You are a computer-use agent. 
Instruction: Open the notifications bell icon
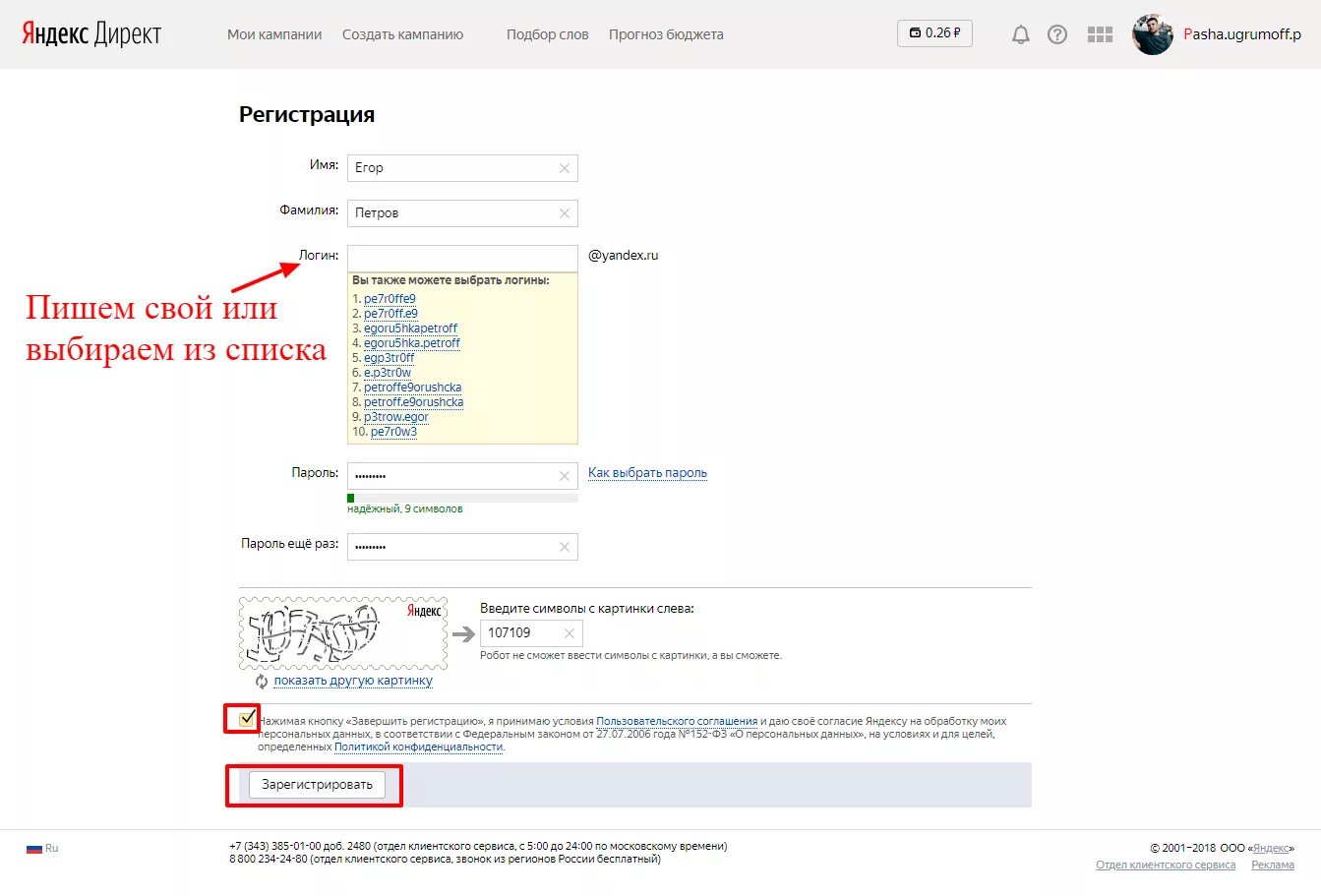tap(1021, 34)
